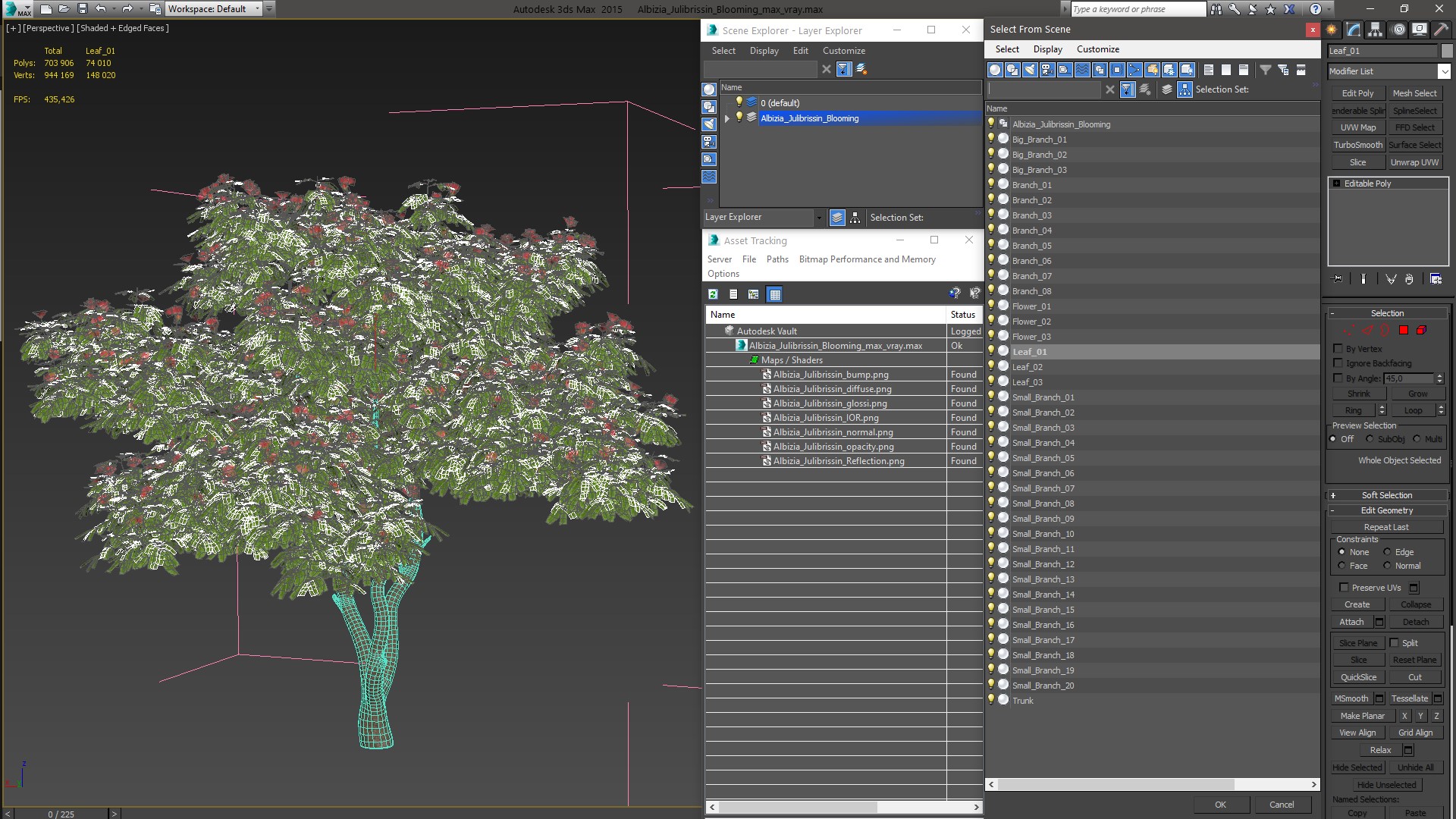This screenshot has height=819, width=1456.
Task: Toggle Display Bone Objects filter in Select From Scene
Action: 1134,70
